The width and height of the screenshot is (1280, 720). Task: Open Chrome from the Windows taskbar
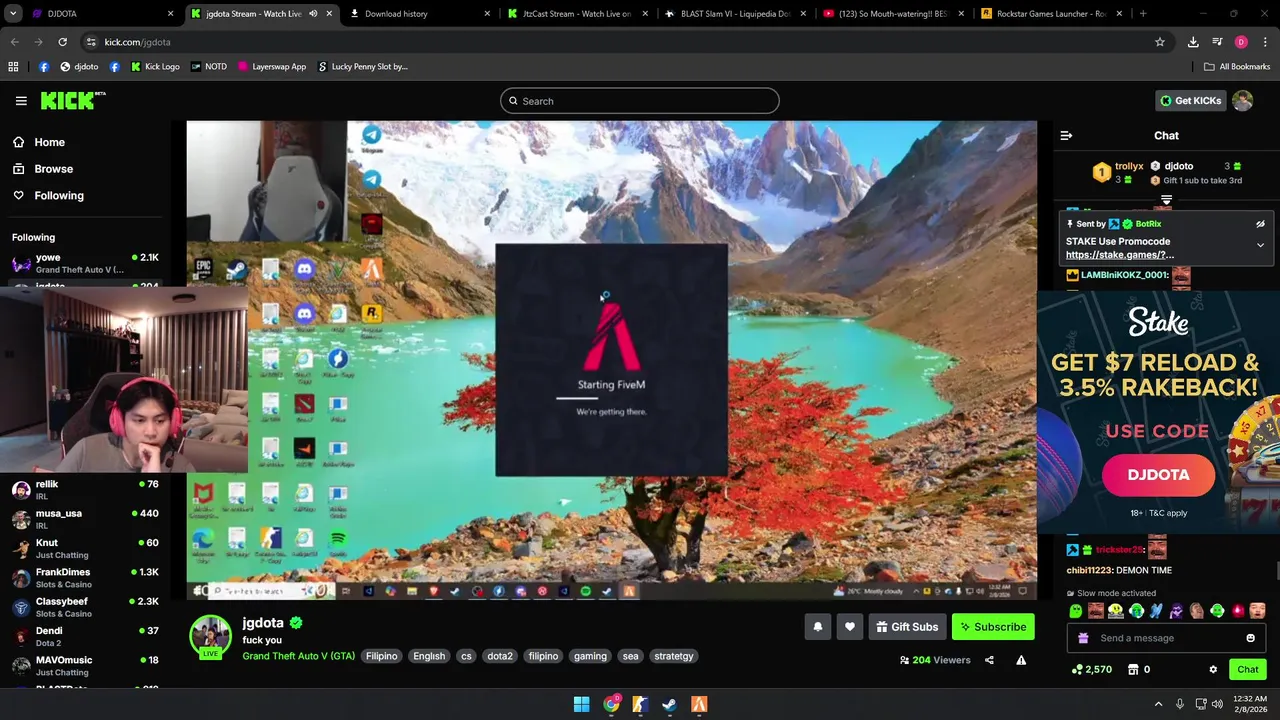611,704
